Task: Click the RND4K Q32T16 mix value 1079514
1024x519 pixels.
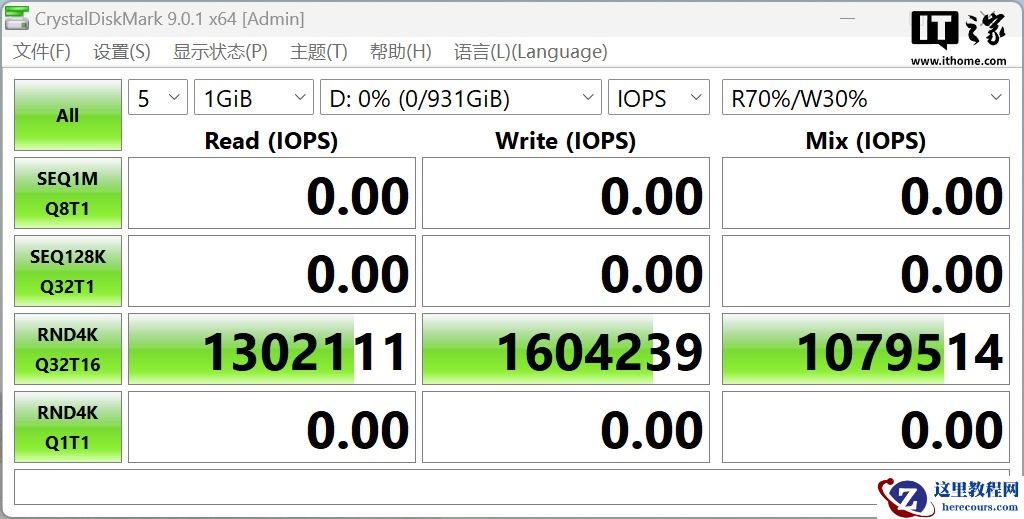Action: click(865, 349)
